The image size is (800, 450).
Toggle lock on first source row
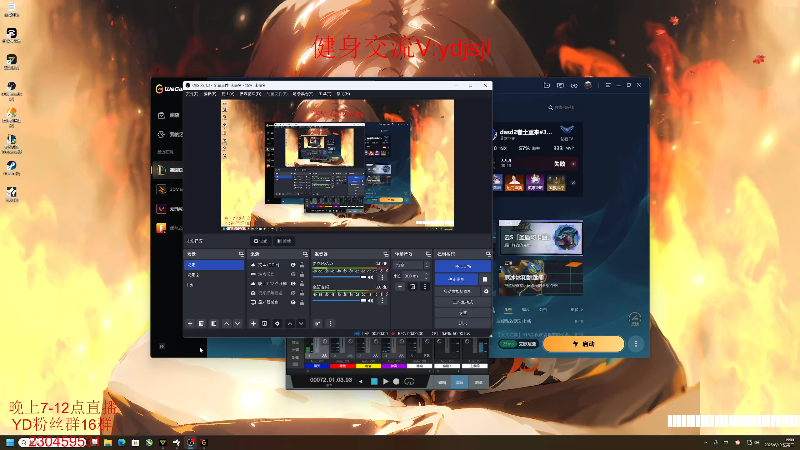(x=302, y=265)
